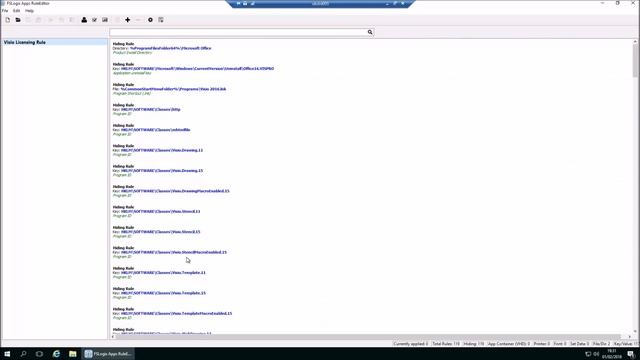Select the Visio.StencilMacroEnabled.15 key rule
The width and height of the screenshot is (640, 360).
coord(169,252)
